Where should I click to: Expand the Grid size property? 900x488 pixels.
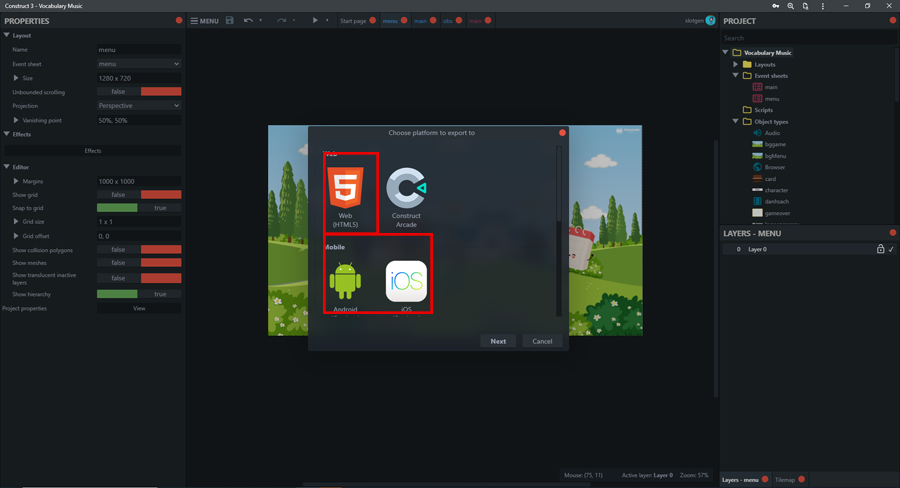[x=16, y=221]
